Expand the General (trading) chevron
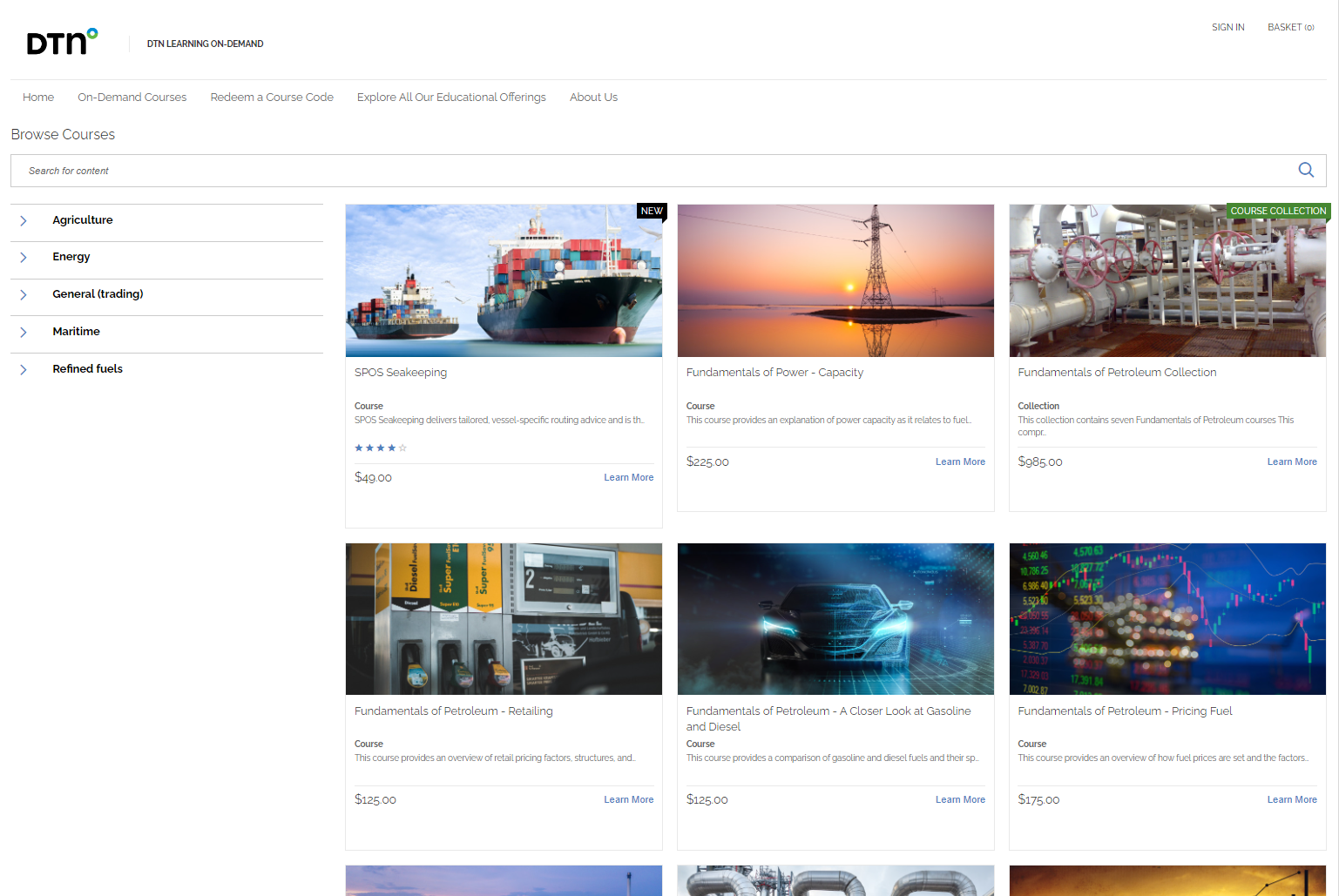Screen dimensions: 1339x896 click(x=24, y=295)
